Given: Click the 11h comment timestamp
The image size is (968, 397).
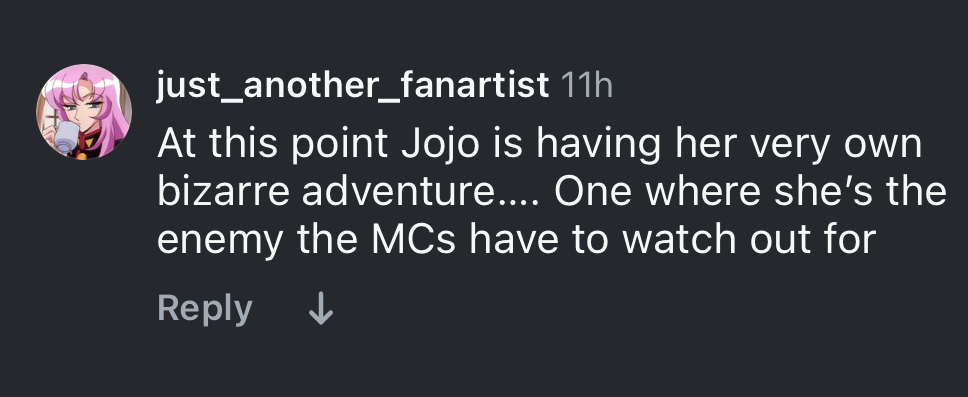Looking at the screenshot, I should tap(586, 85).
